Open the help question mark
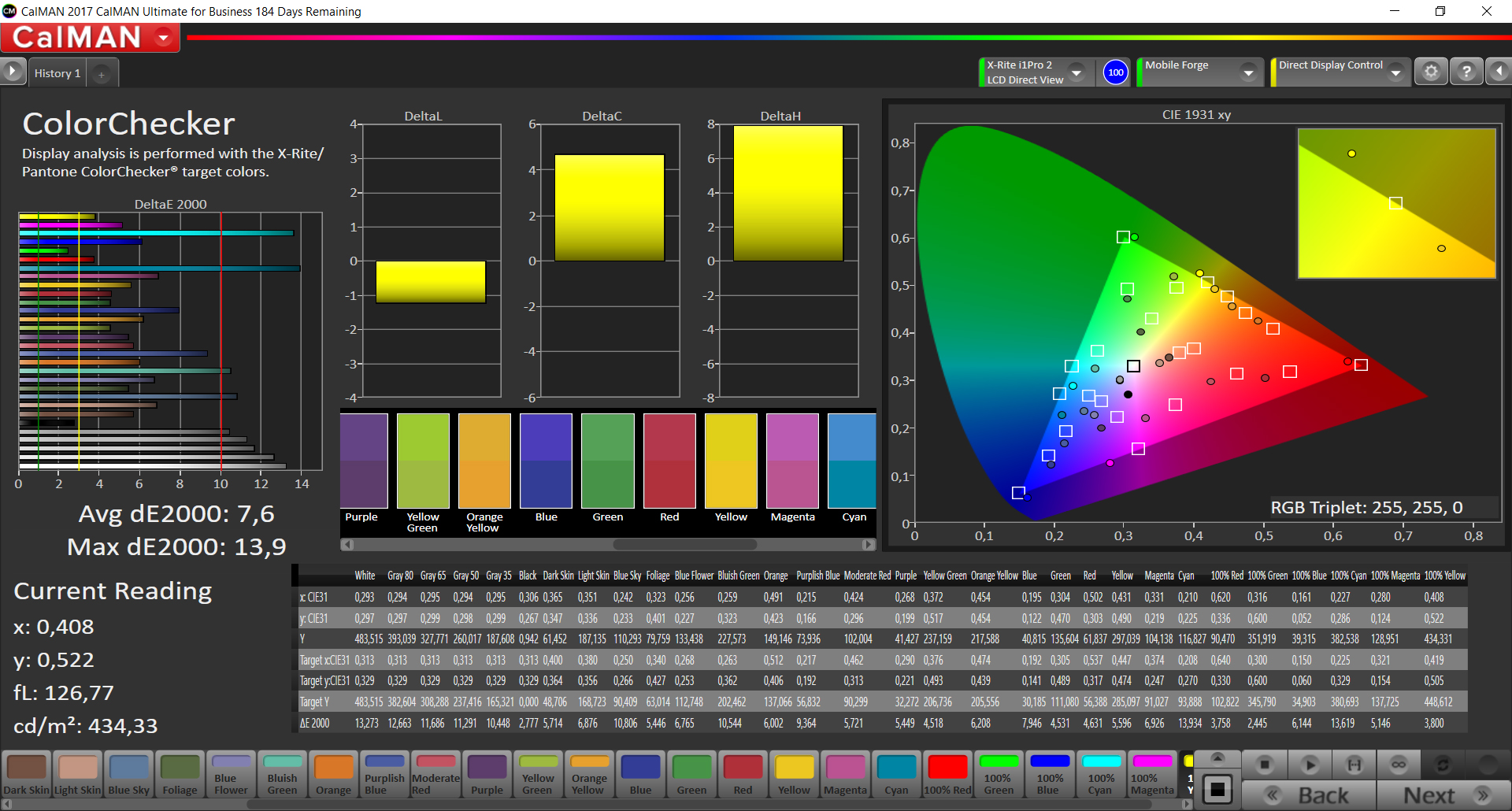Screen dimensions: 1512x811 point(1466,72)
